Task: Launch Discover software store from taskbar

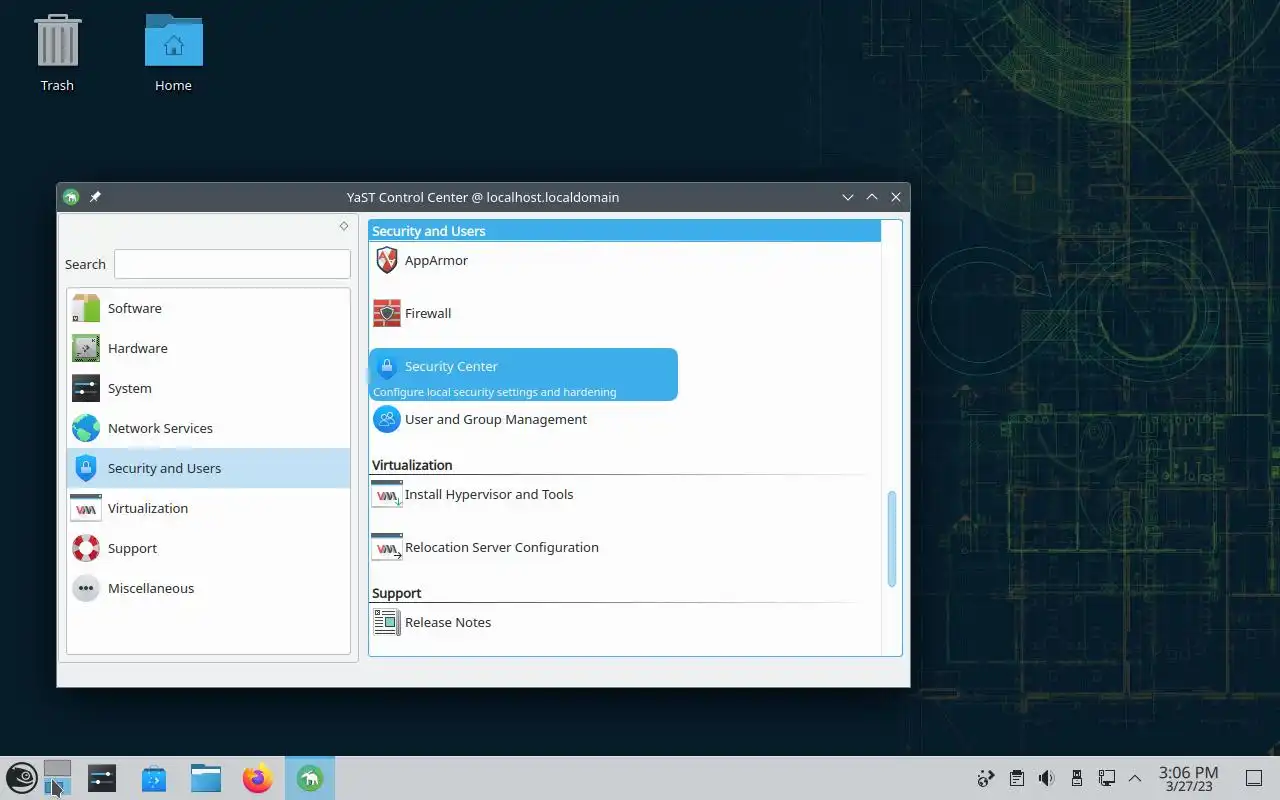Action: pyautogui.click(x=154, y=778)
